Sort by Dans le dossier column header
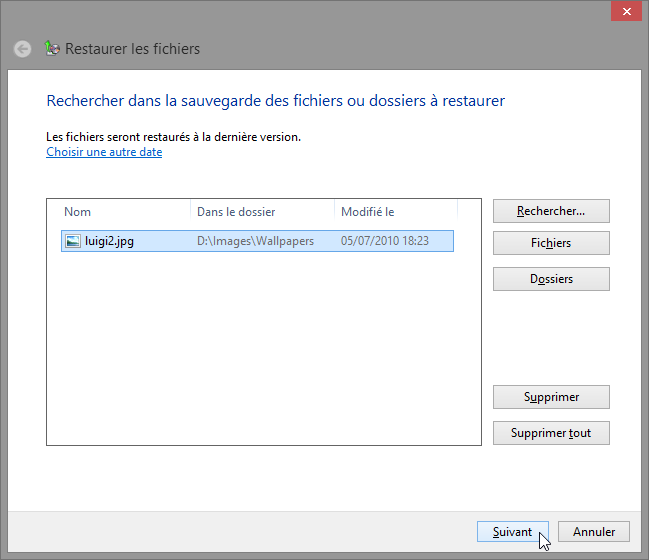 (262, 212)
